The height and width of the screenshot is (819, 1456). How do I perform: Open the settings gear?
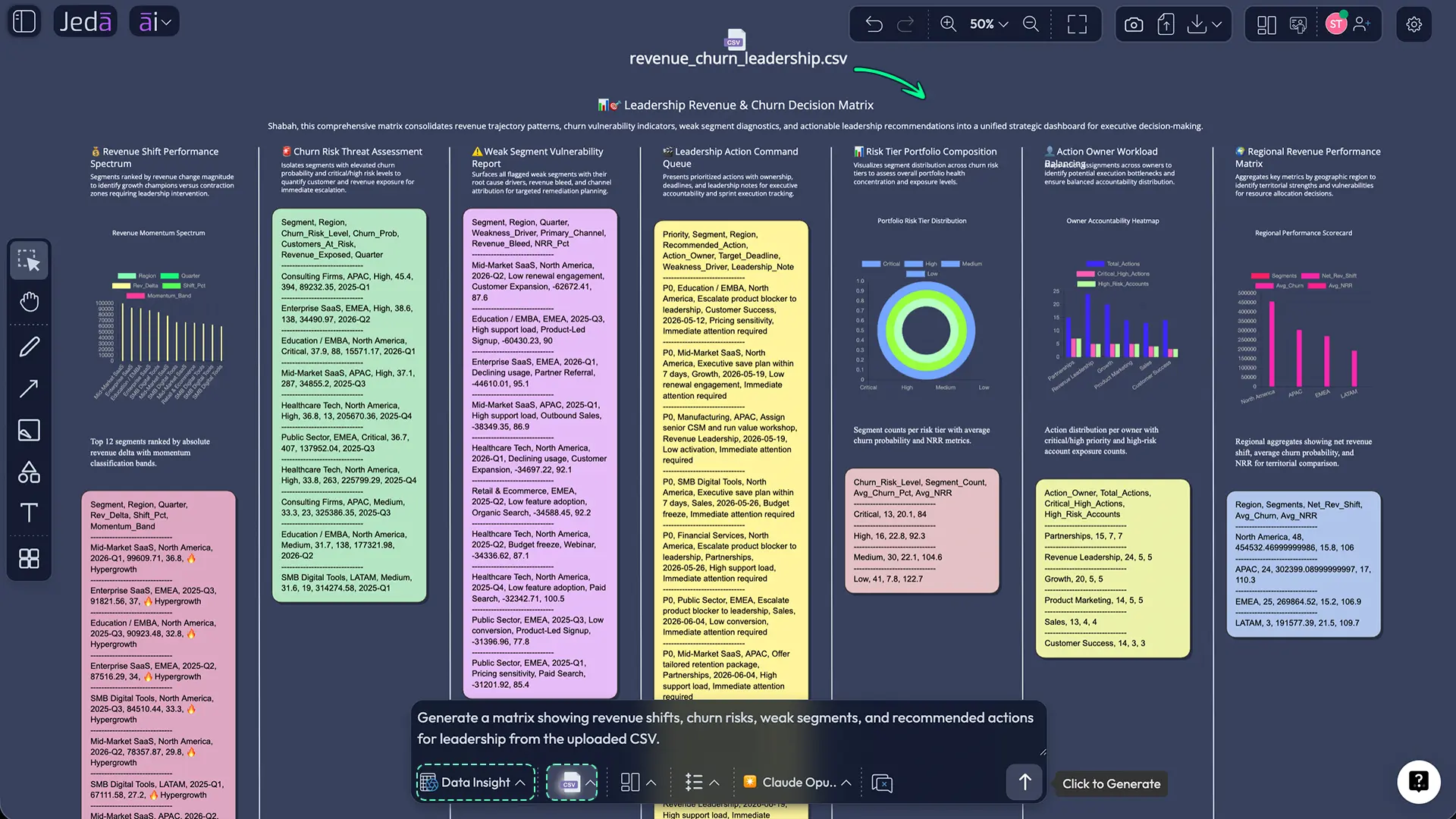tap(1414, 24)
